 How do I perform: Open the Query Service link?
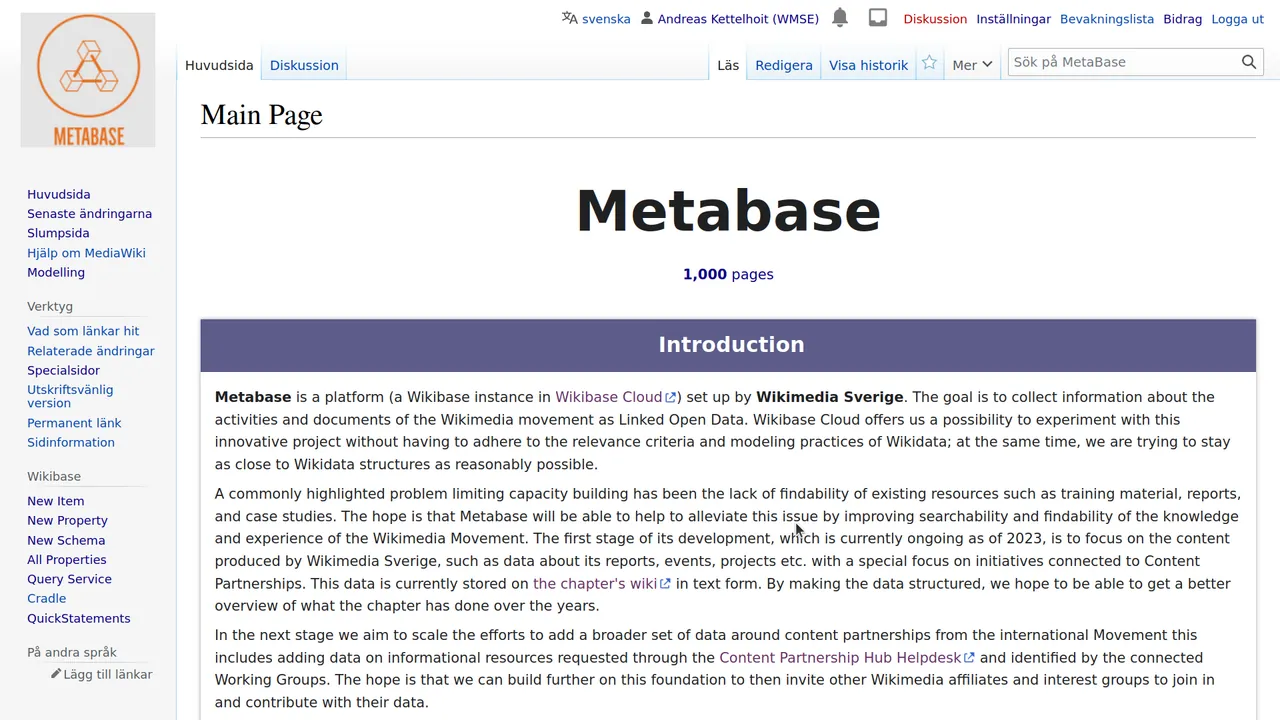pyautogui.click(x=69, y=579)
